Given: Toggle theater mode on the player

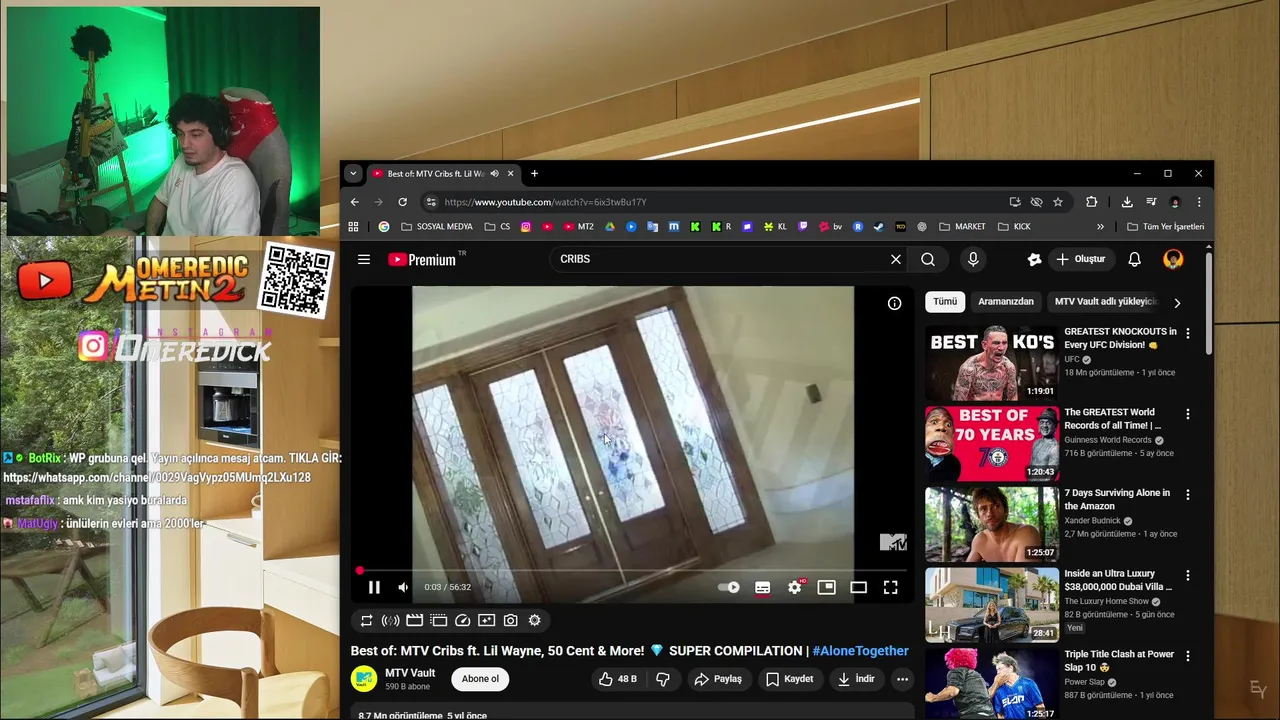Looking at the screenshot, I should pos(858,588).
